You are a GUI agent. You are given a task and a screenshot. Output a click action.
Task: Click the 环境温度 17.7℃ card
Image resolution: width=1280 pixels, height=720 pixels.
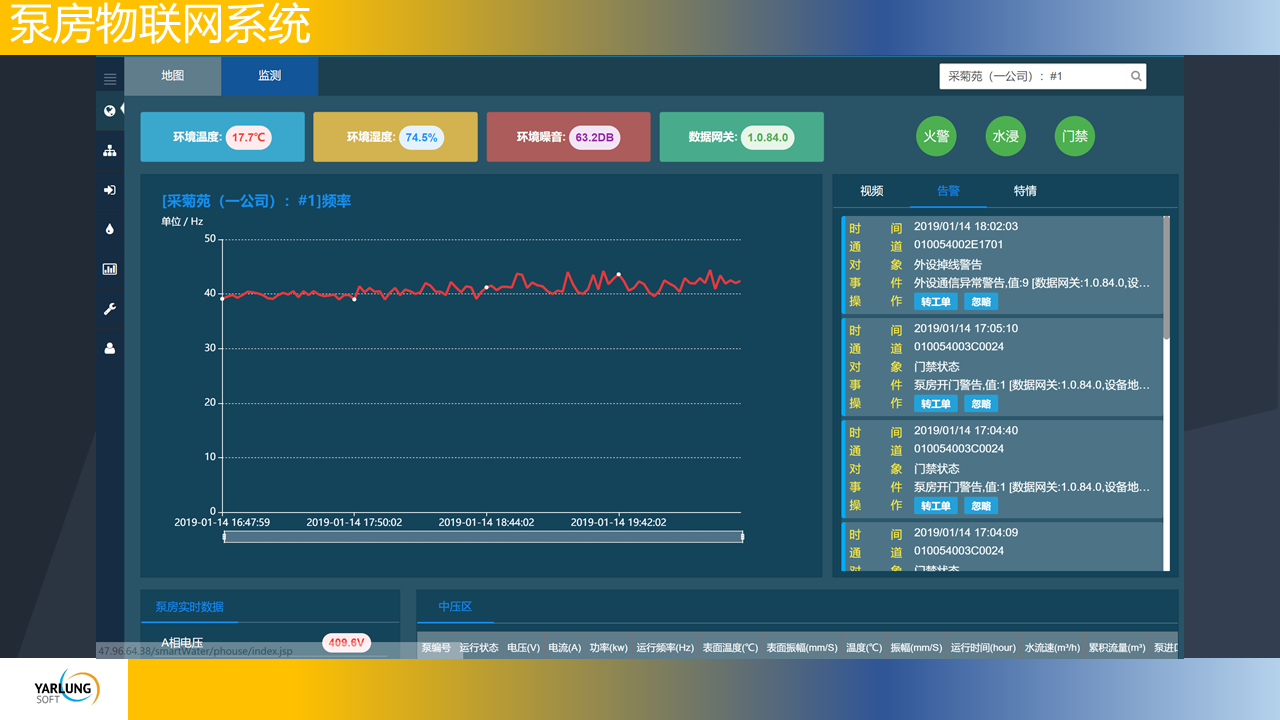click(222, 137)
